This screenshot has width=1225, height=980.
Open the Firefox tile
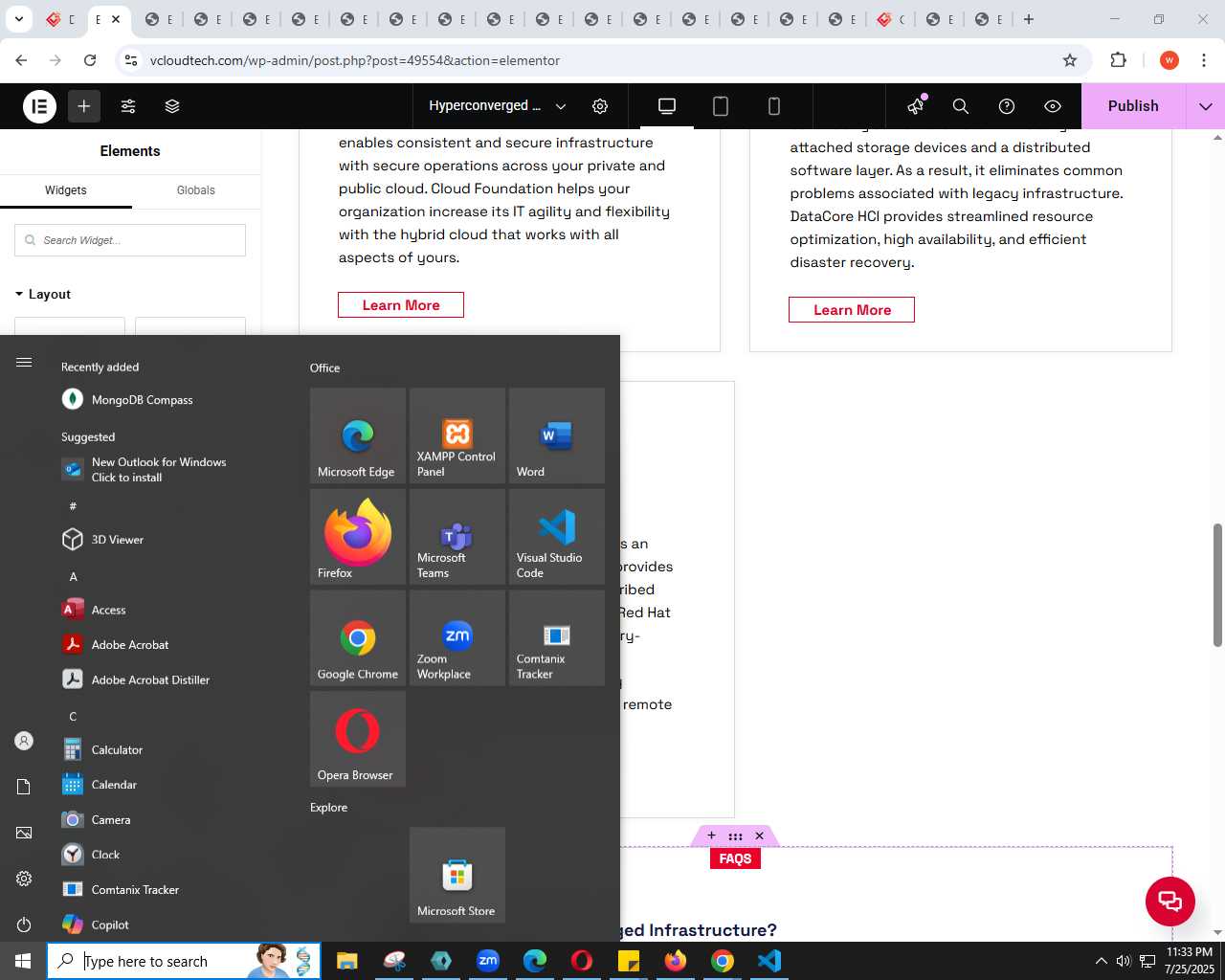click(358, 537)
